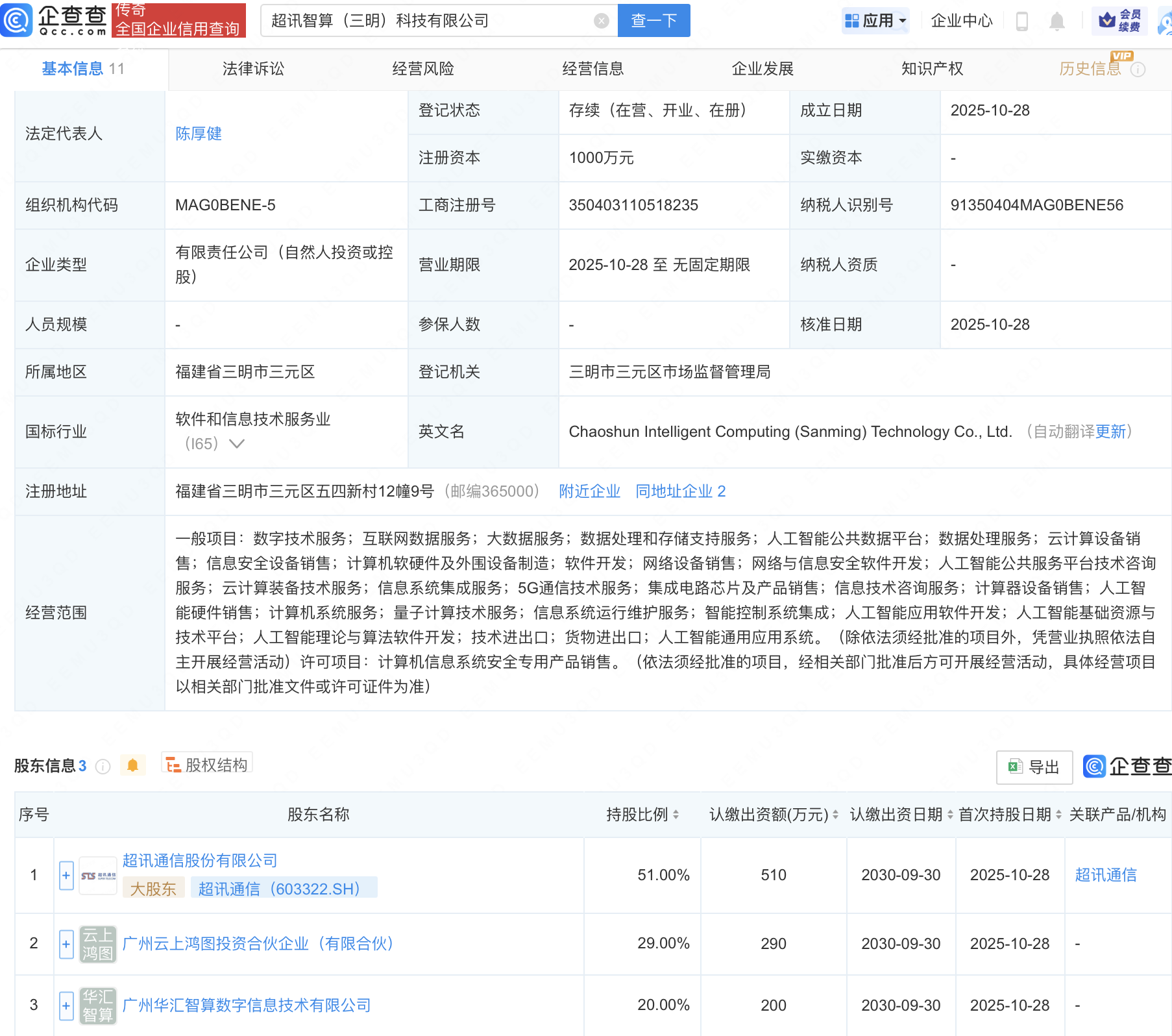Click the 附近企业 link

click(x=589, y=491)
